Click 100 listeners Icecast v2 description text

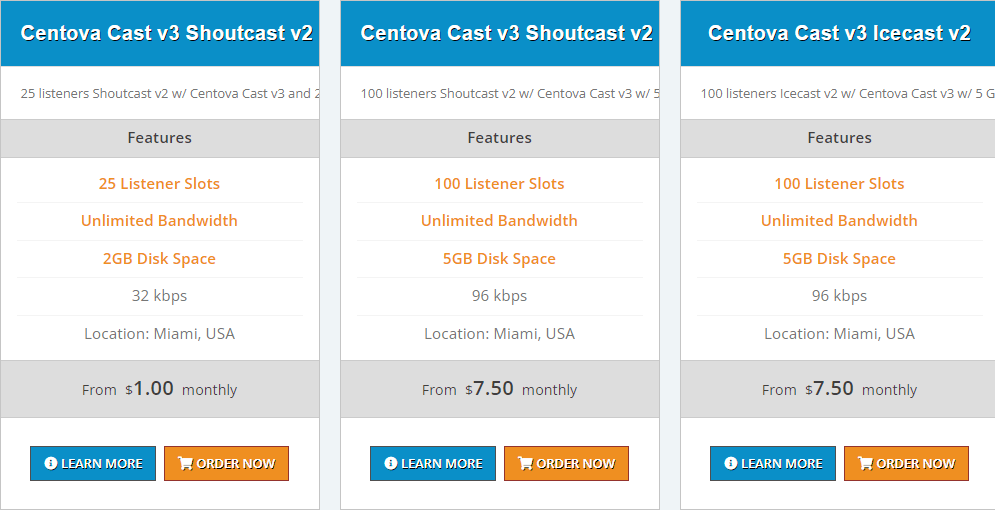point(847,94)
